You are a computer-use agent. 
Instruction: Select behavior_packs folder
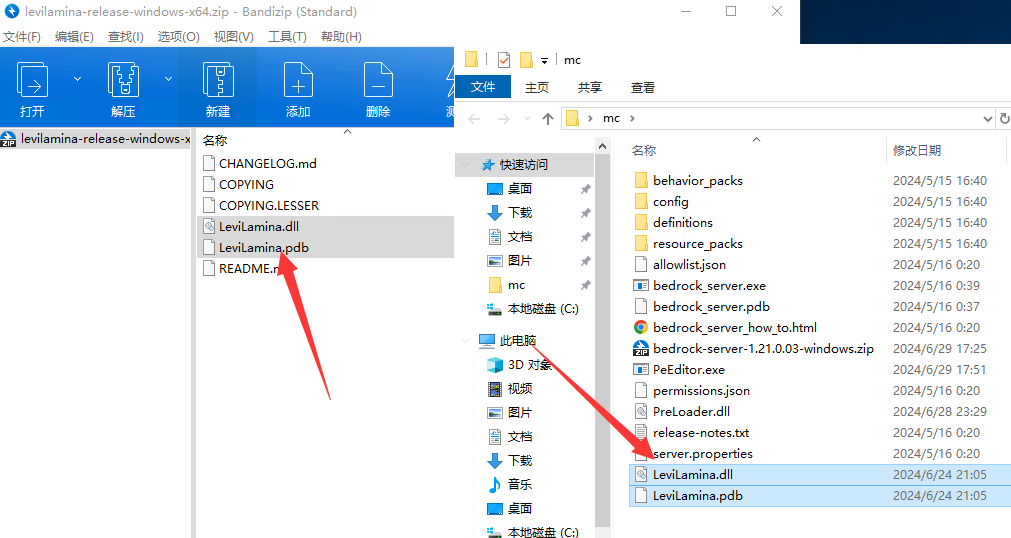pos(698,181)
